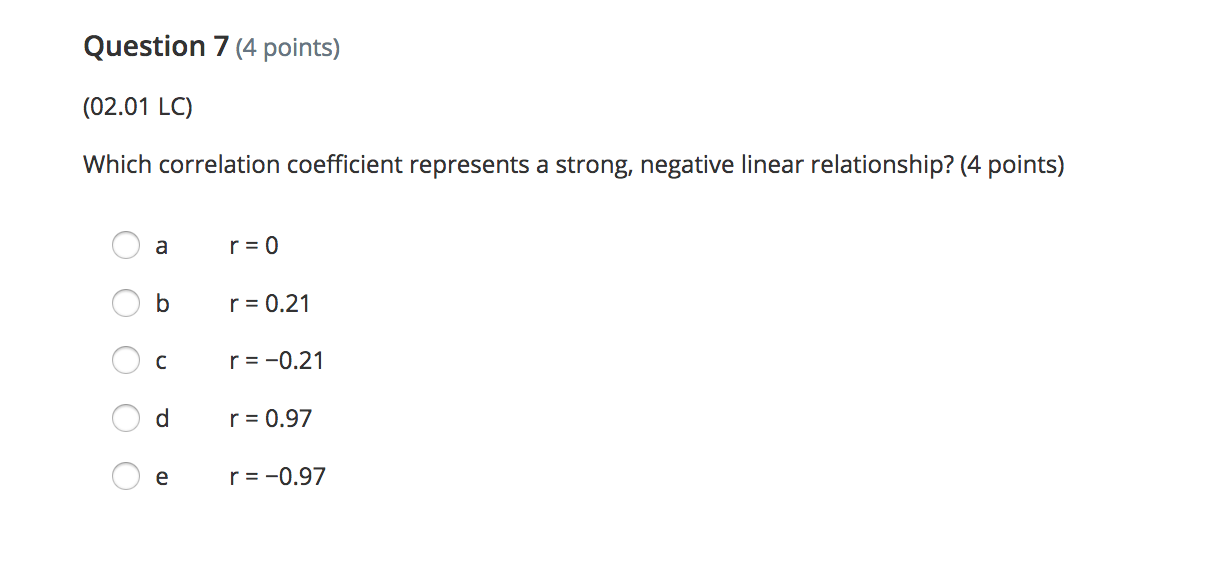Click the label text 'r = 0.21'
Viewport: 1210px width, 576px height.
[269, 303]
